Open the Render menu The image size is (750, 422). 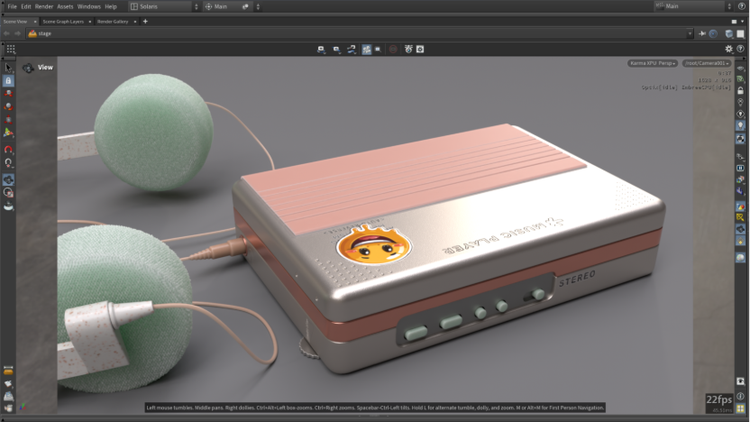click(x=44, y=6)
